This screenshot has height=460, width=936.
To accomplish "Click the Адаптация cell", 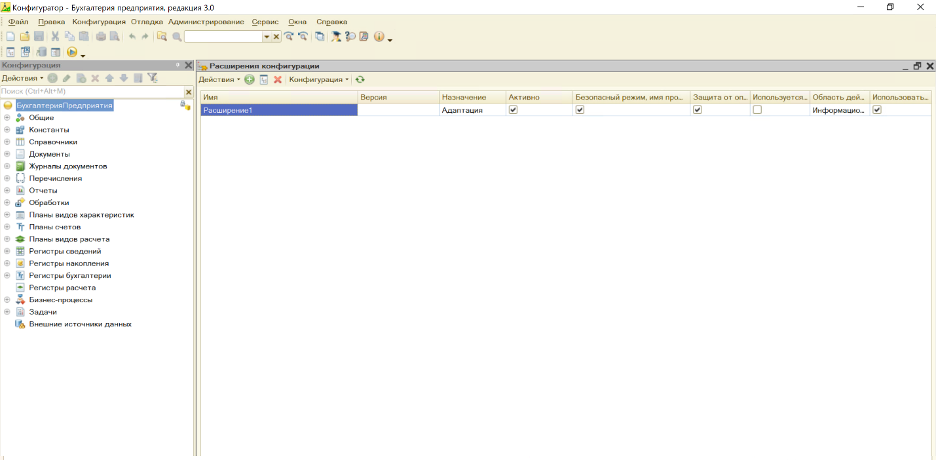I will point(473,110).
